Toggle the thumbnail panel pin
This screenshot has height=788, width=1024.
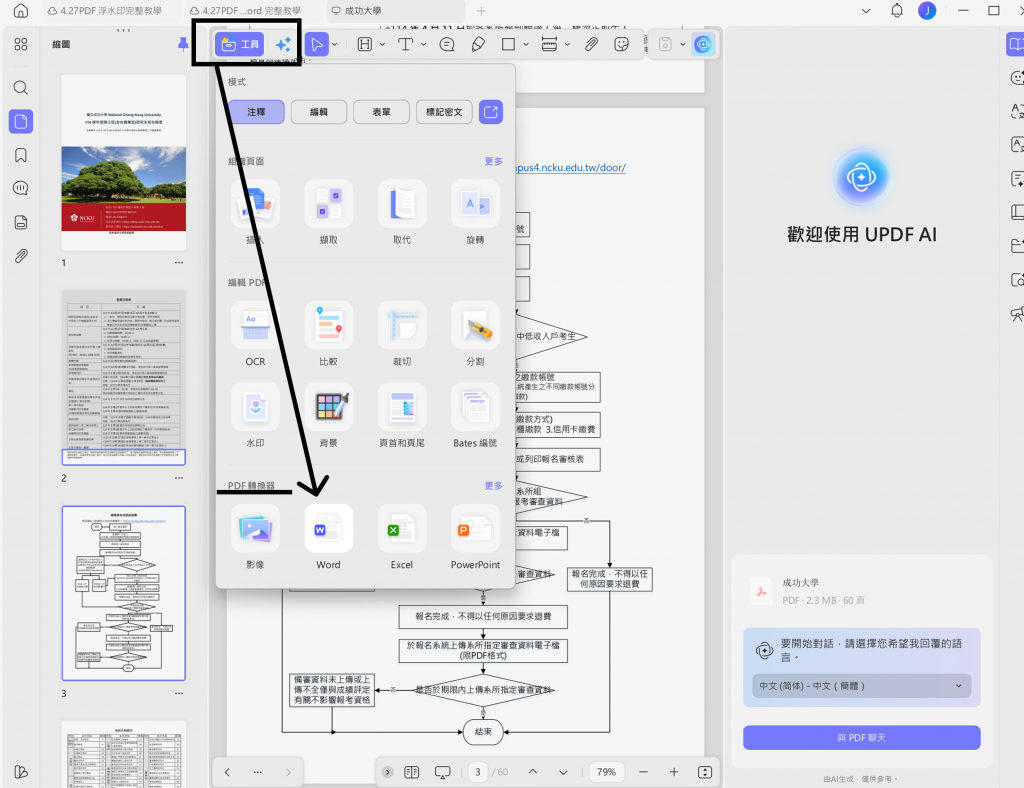(x=183, y=44)
